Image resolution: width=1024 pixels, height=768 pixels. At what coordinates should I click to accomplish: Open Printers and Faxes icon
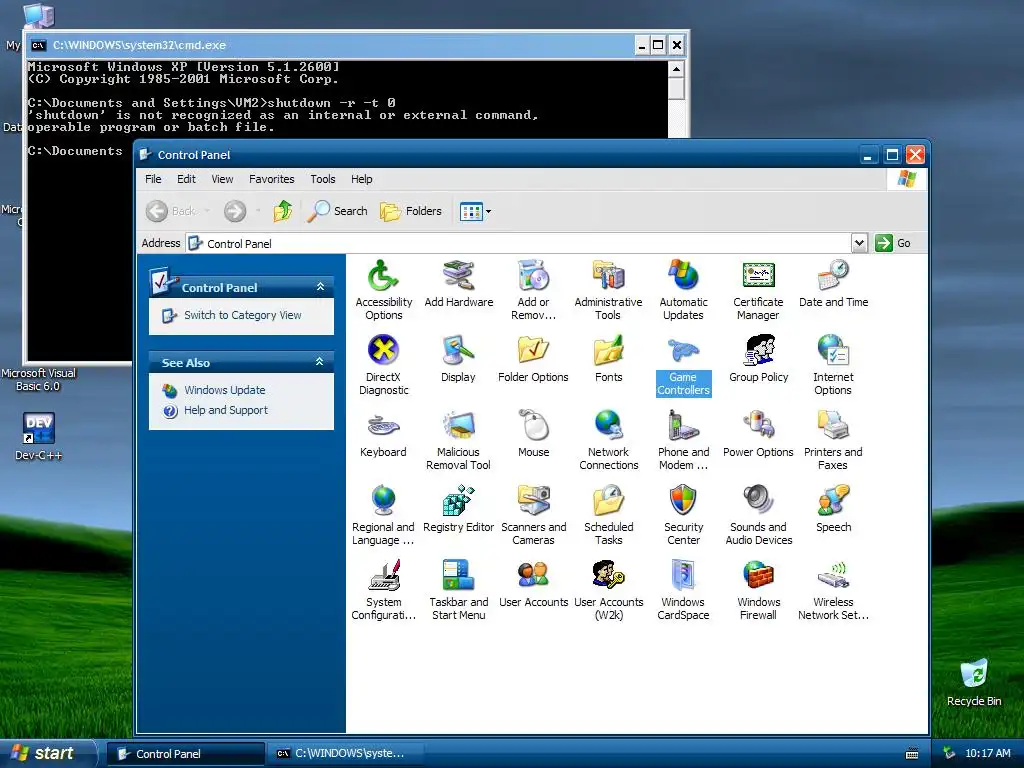(833, 440)
